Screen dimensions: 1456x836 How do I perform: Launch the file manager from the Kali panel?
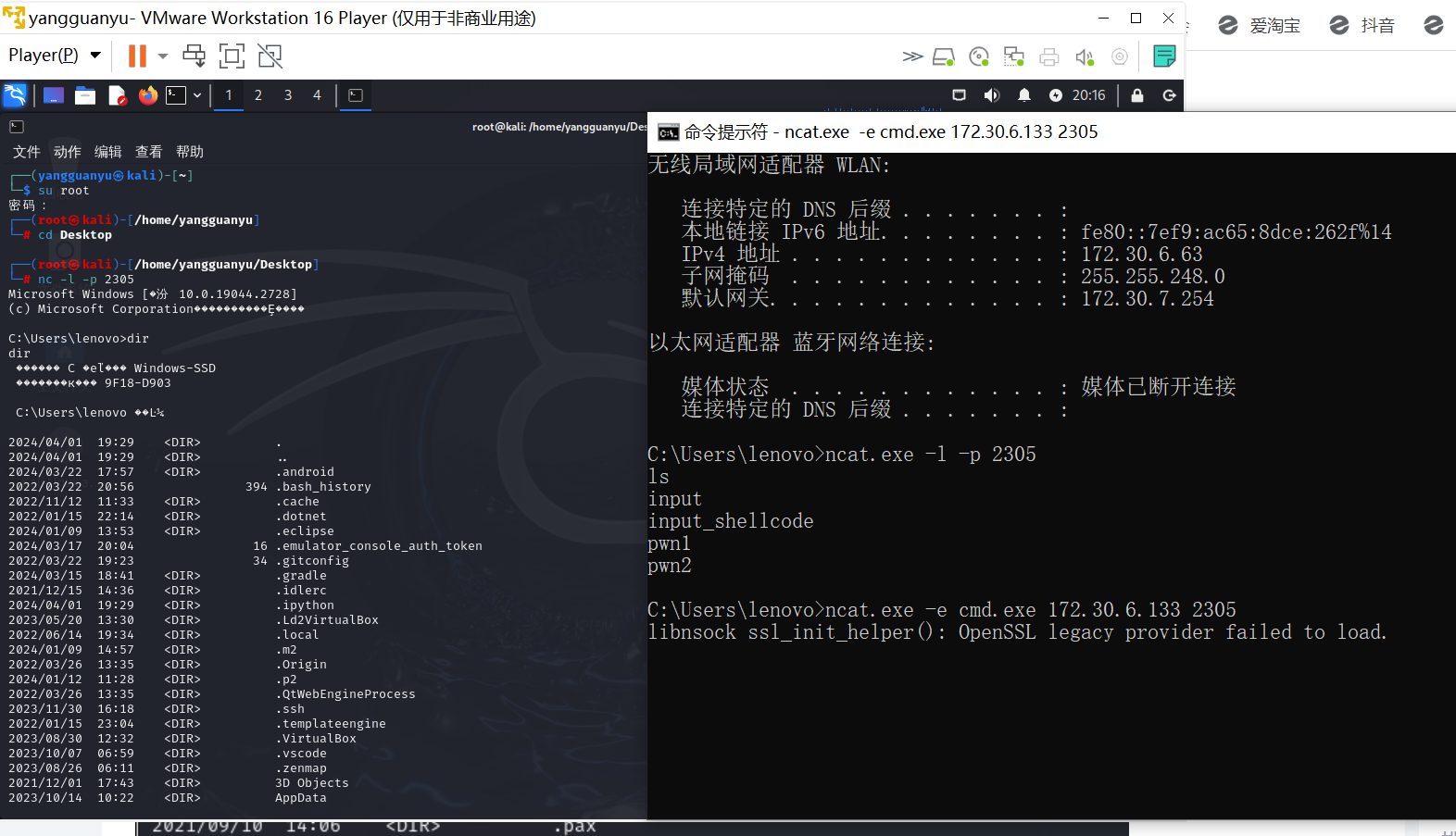pos(85,95)
